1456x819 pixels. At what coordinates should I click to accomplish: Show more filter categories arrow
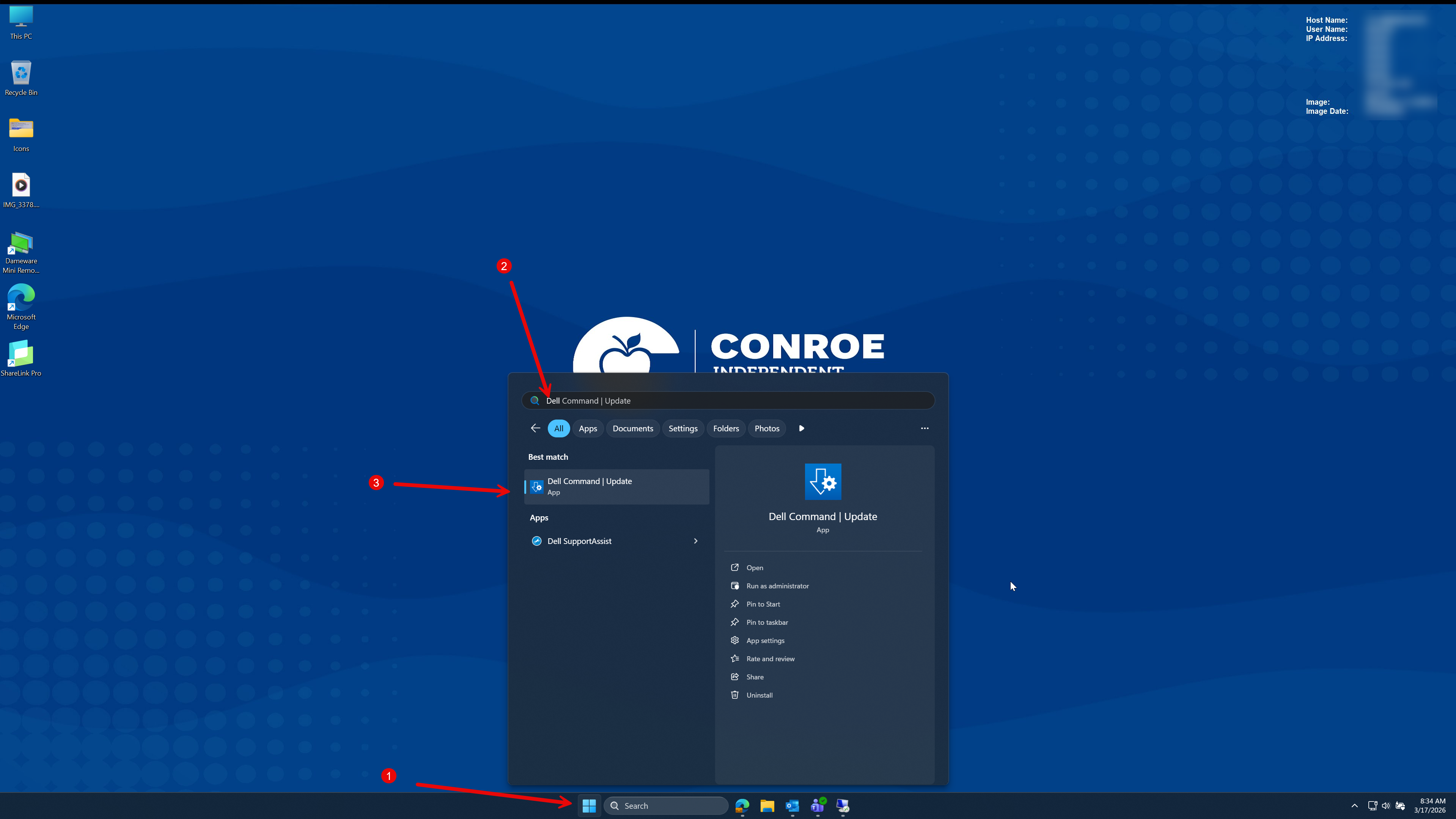pos(802,428)
